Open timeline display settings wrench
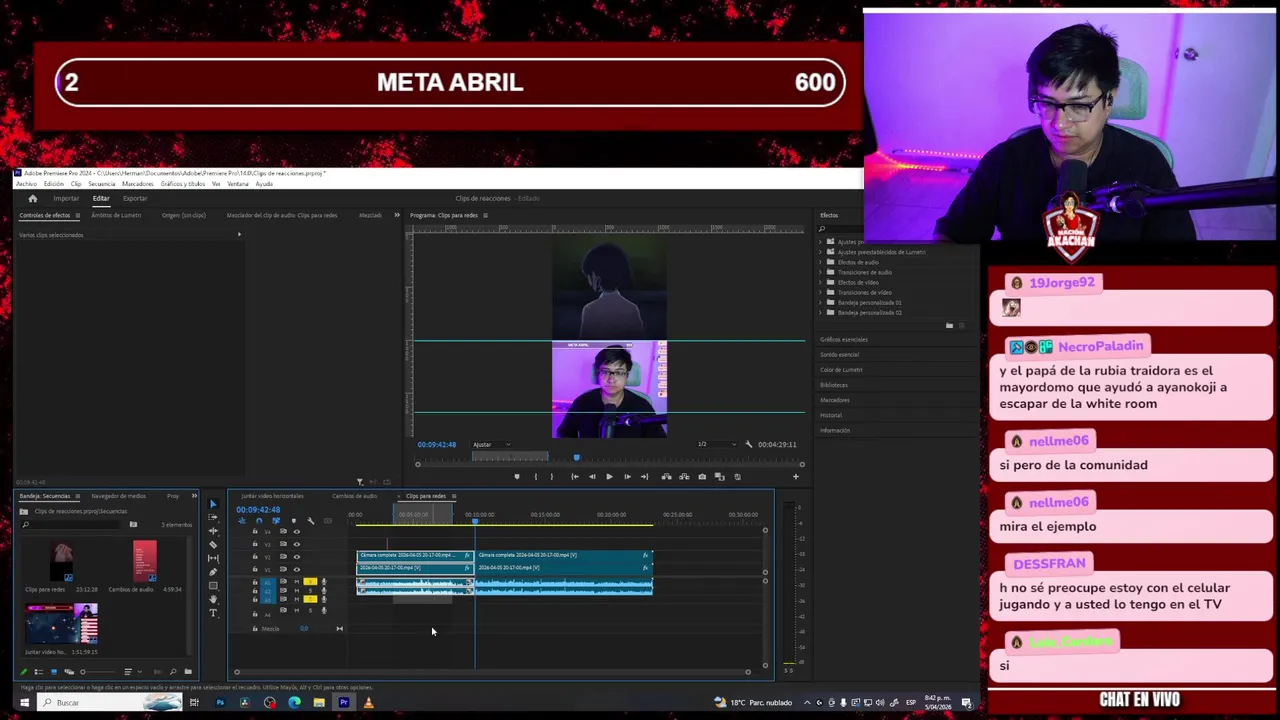Viewport: 1280px width, 720px height. pyautogui.click(x=310, y=521)
